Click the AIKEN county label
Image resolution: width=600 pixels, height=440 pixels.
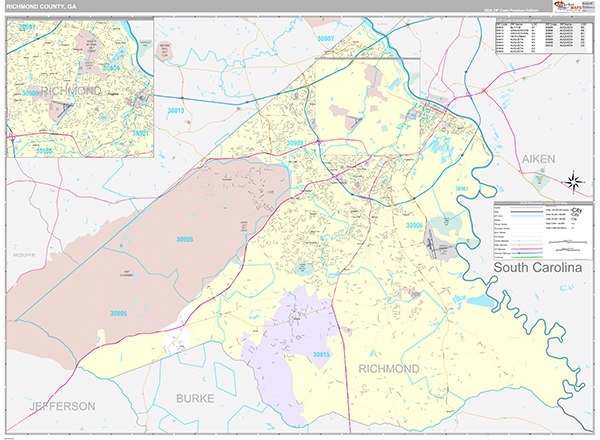pos(538,159)
